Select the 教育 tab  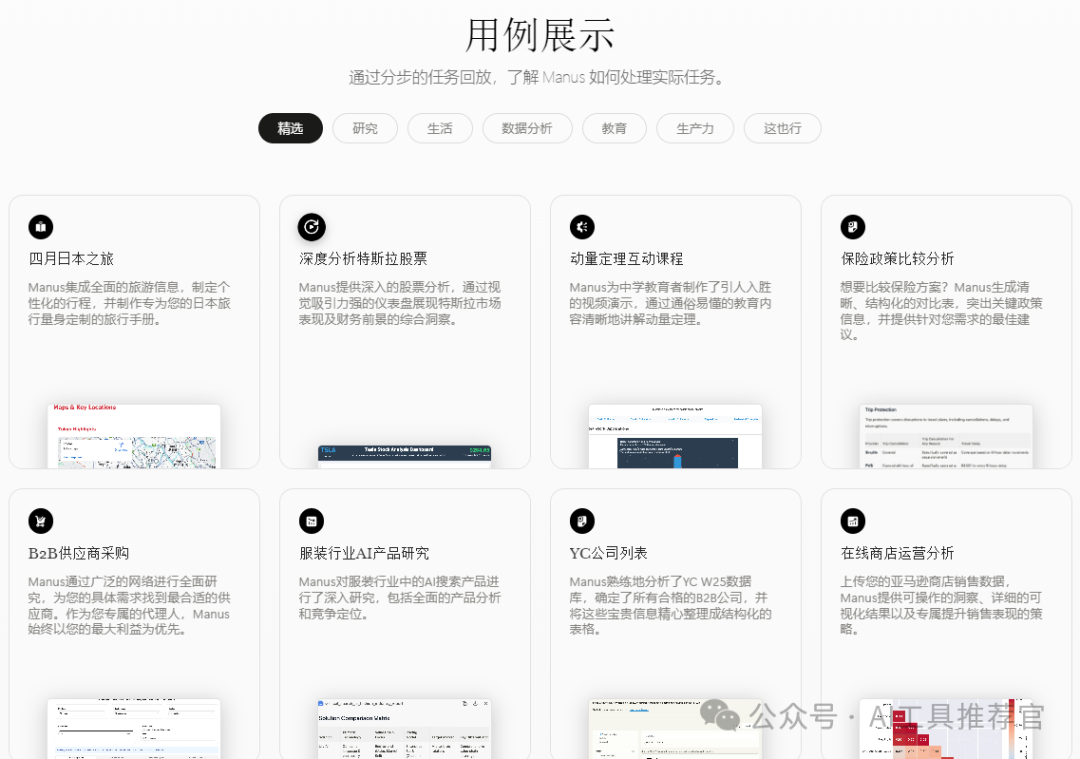(614, 128)
